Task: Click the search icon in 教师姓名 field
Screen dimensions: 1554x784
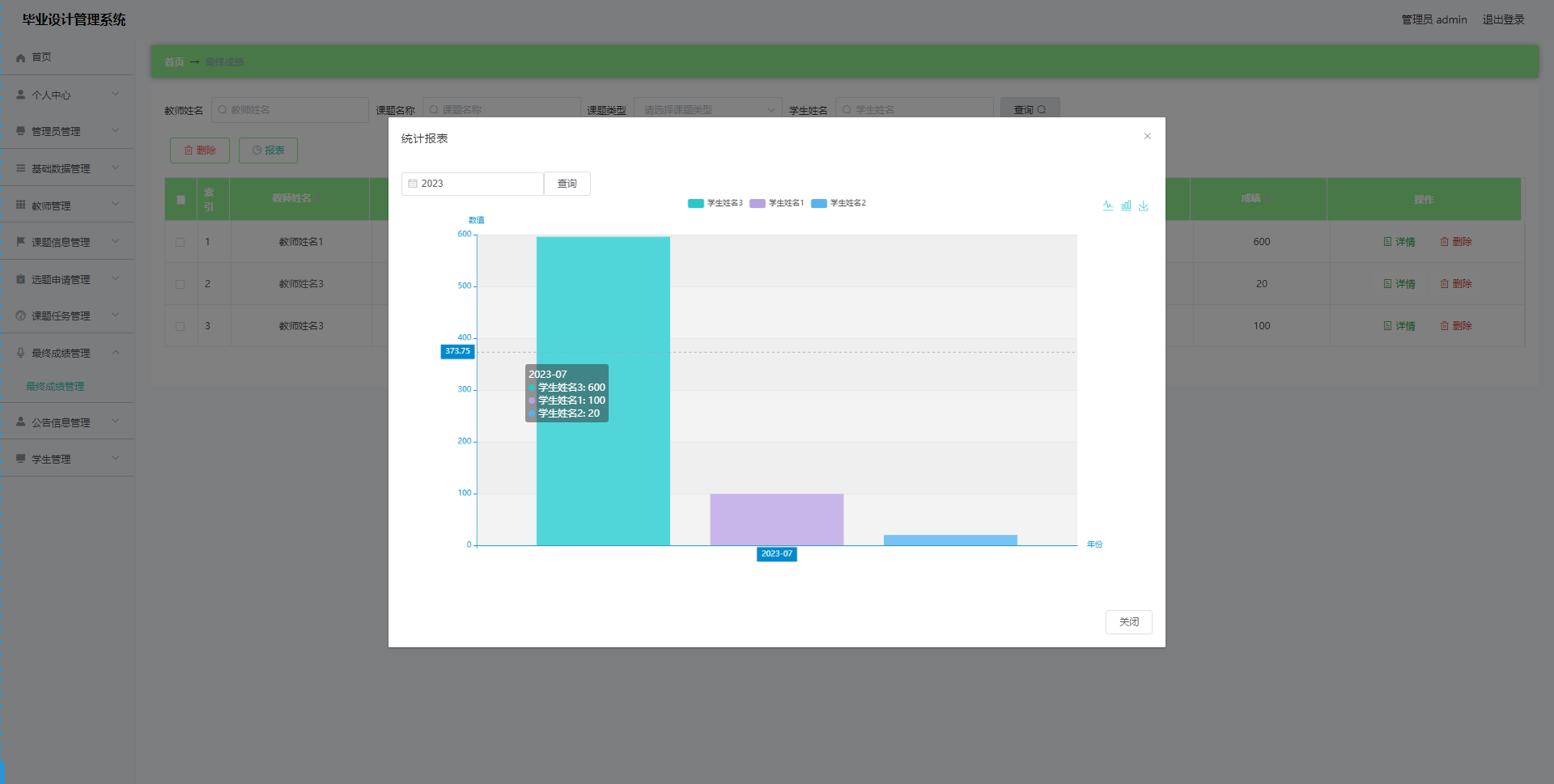Action: (x=223, y=110)
